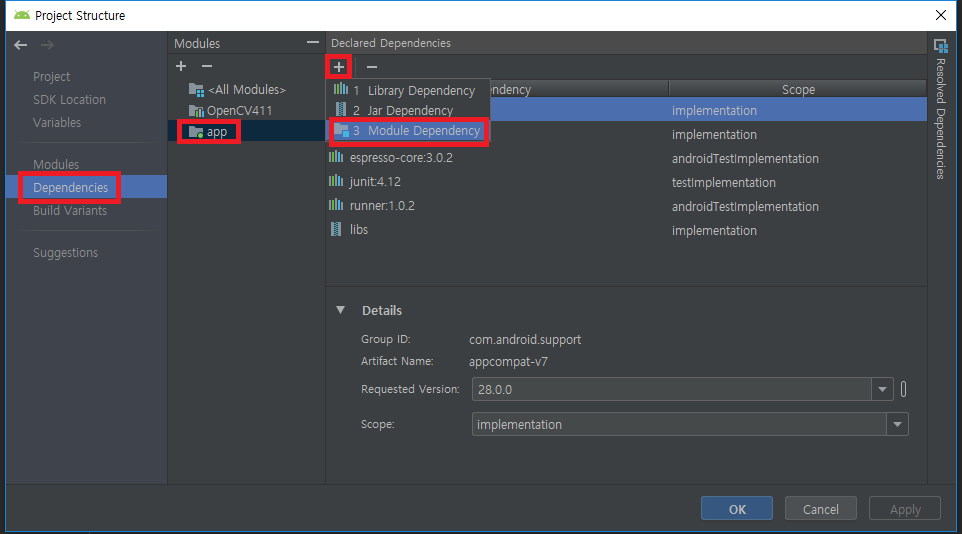The height and width of the screenshot is (534, 962).
Task: Click the OpenCV411 module icon
Action: click(x=196, y=110)
